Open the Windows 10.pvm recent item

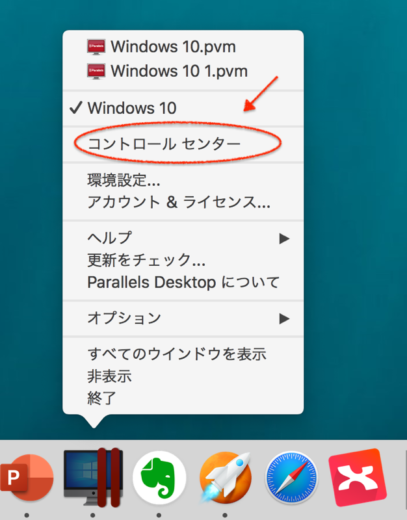[183, 46]
